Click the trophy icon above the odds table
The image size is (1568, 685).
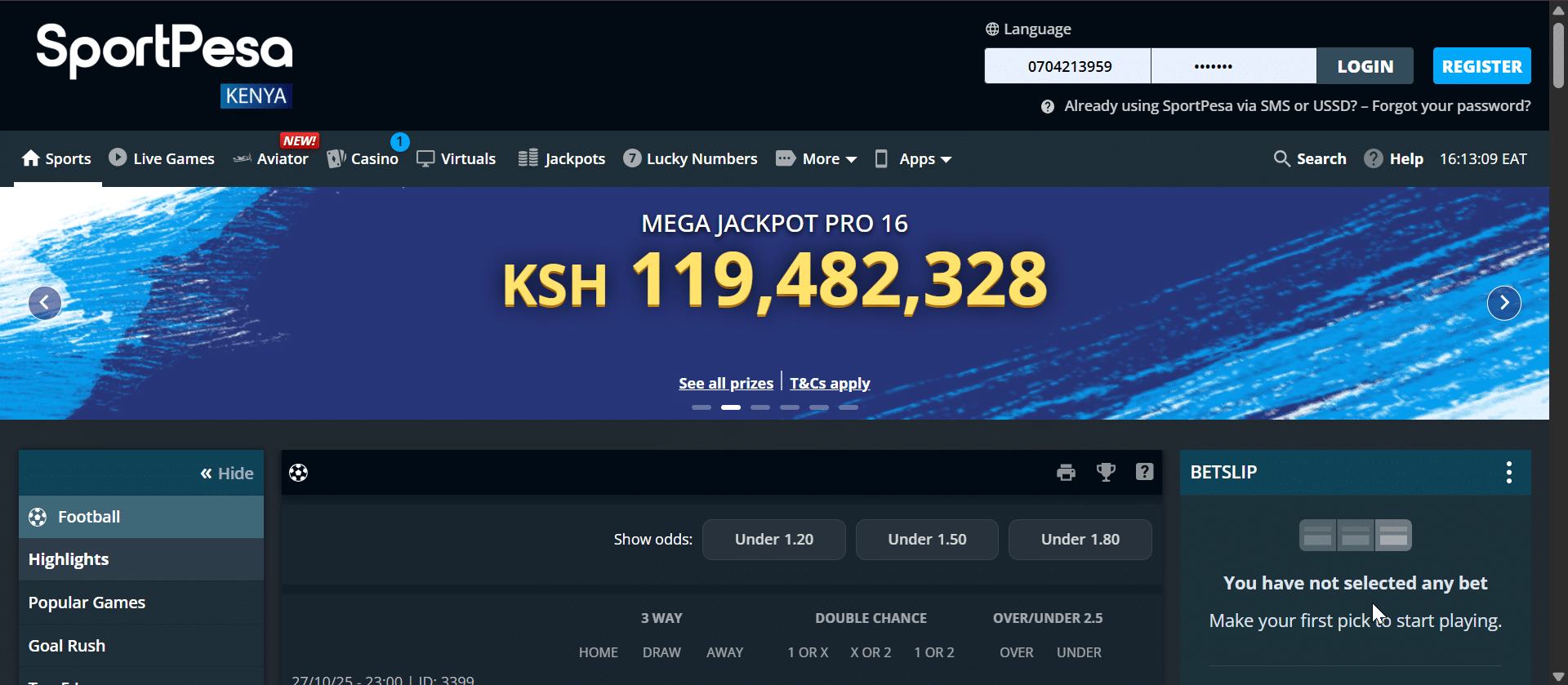click(1106, 472)
